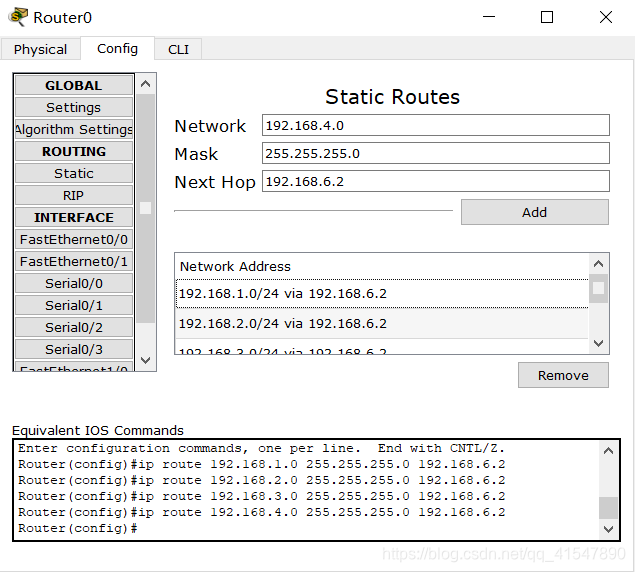Minimize the Router0 window
Screen dimensions: 635x572
point(489,17)
